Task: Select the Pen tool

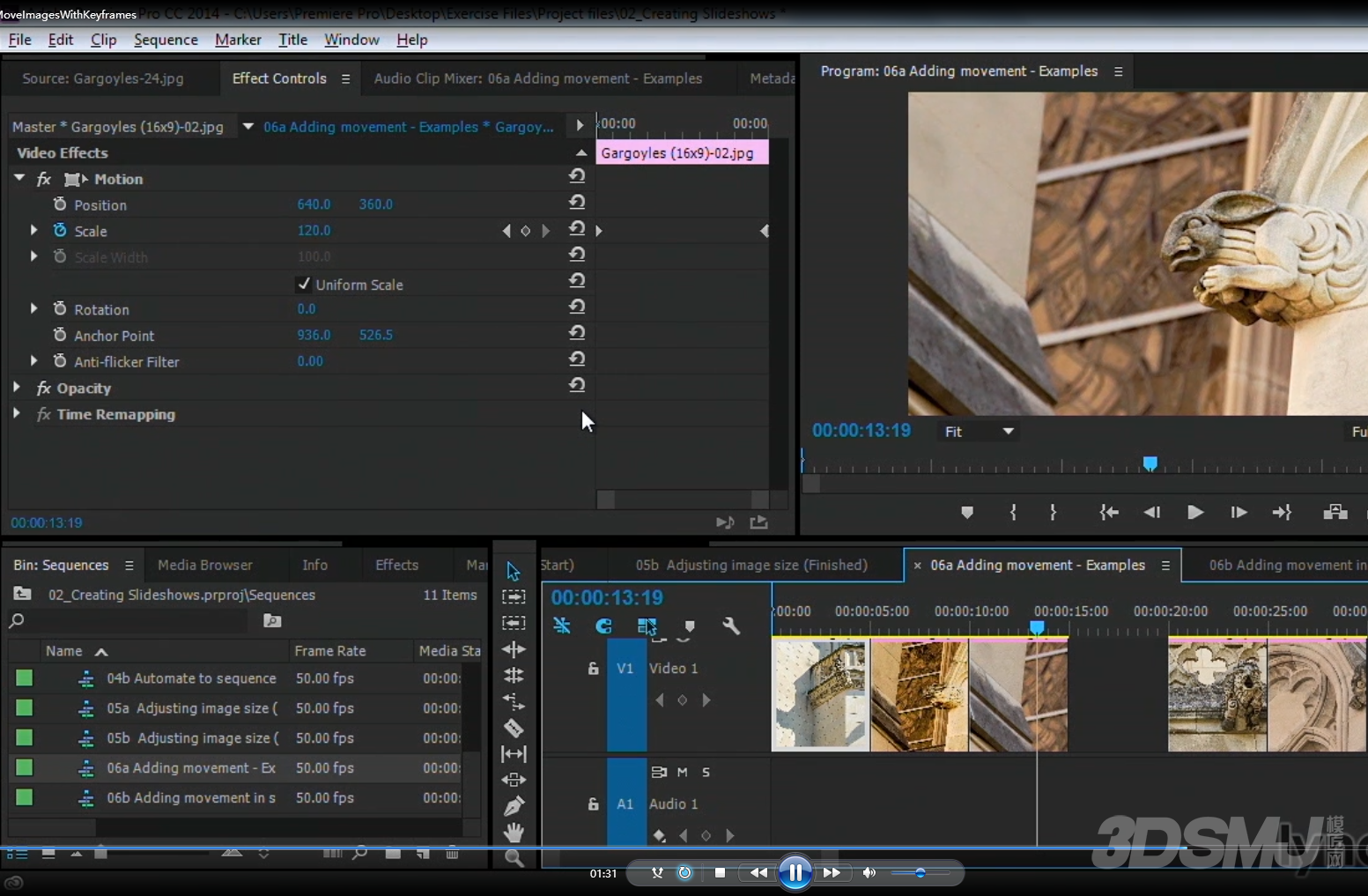Action: coord(514,805)
